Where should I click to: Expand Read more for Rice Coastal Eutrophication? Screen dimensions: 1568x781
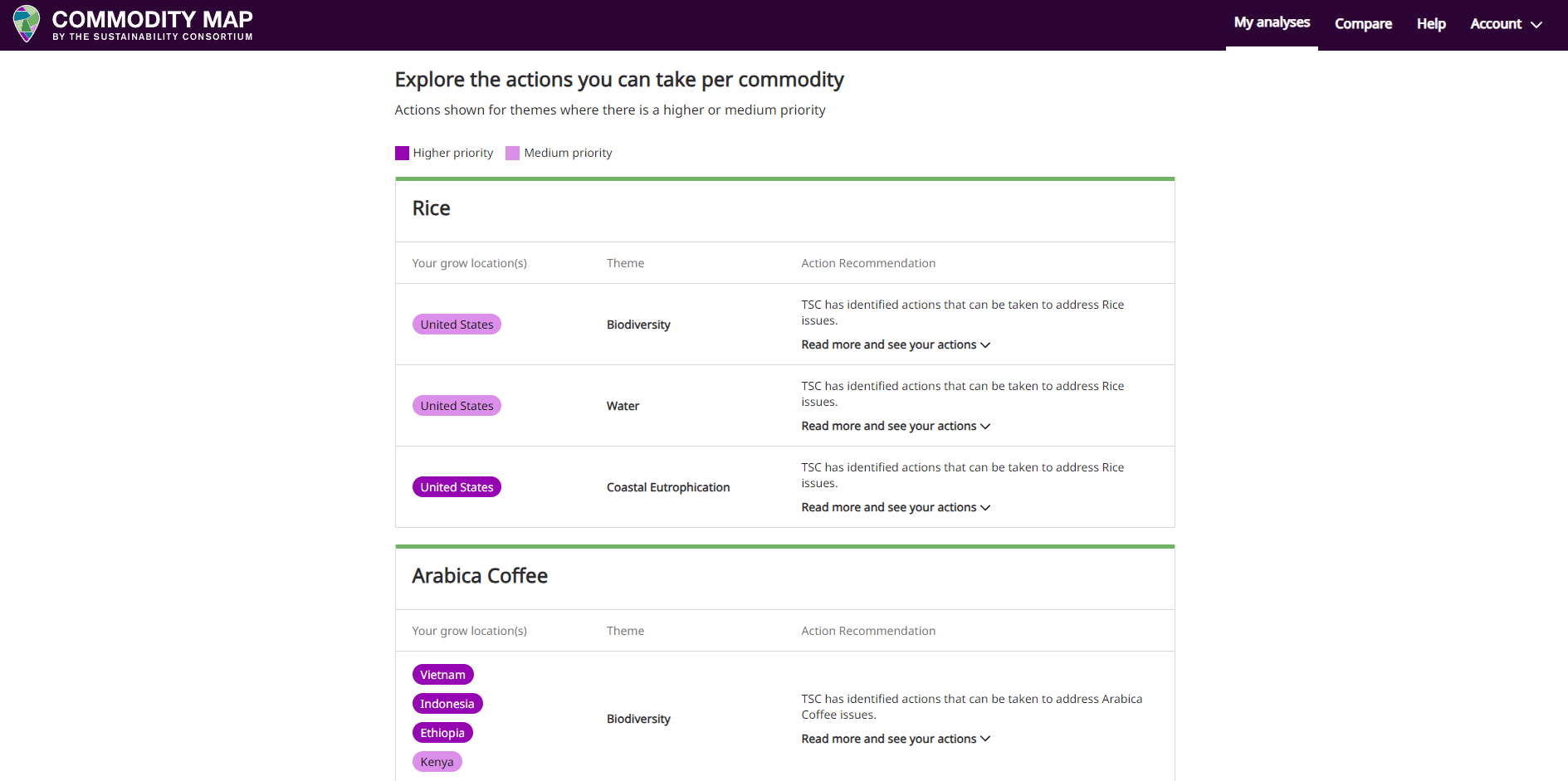pos(896,507)
